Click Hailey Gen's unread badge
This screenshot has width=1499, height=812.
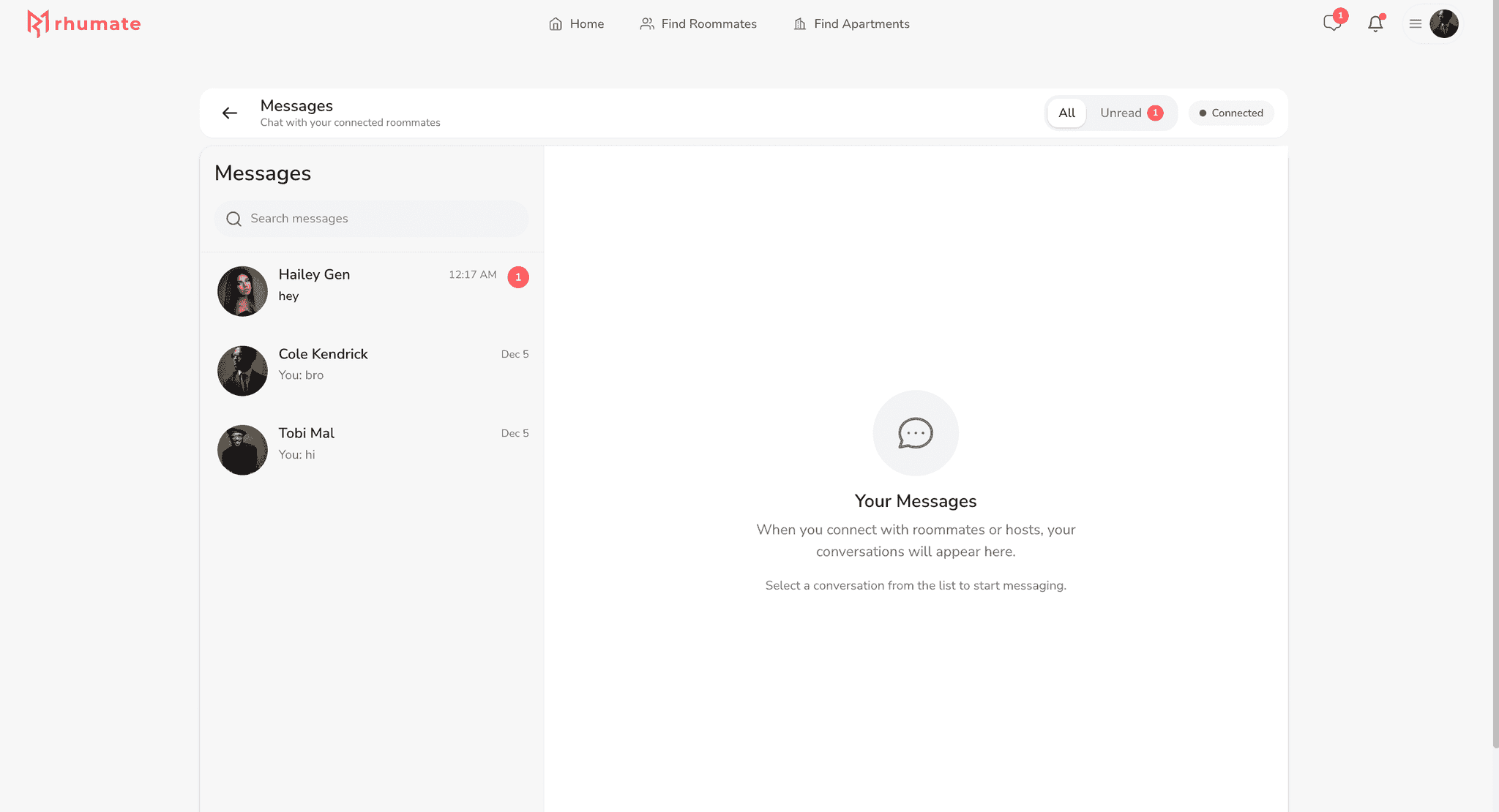518,277
